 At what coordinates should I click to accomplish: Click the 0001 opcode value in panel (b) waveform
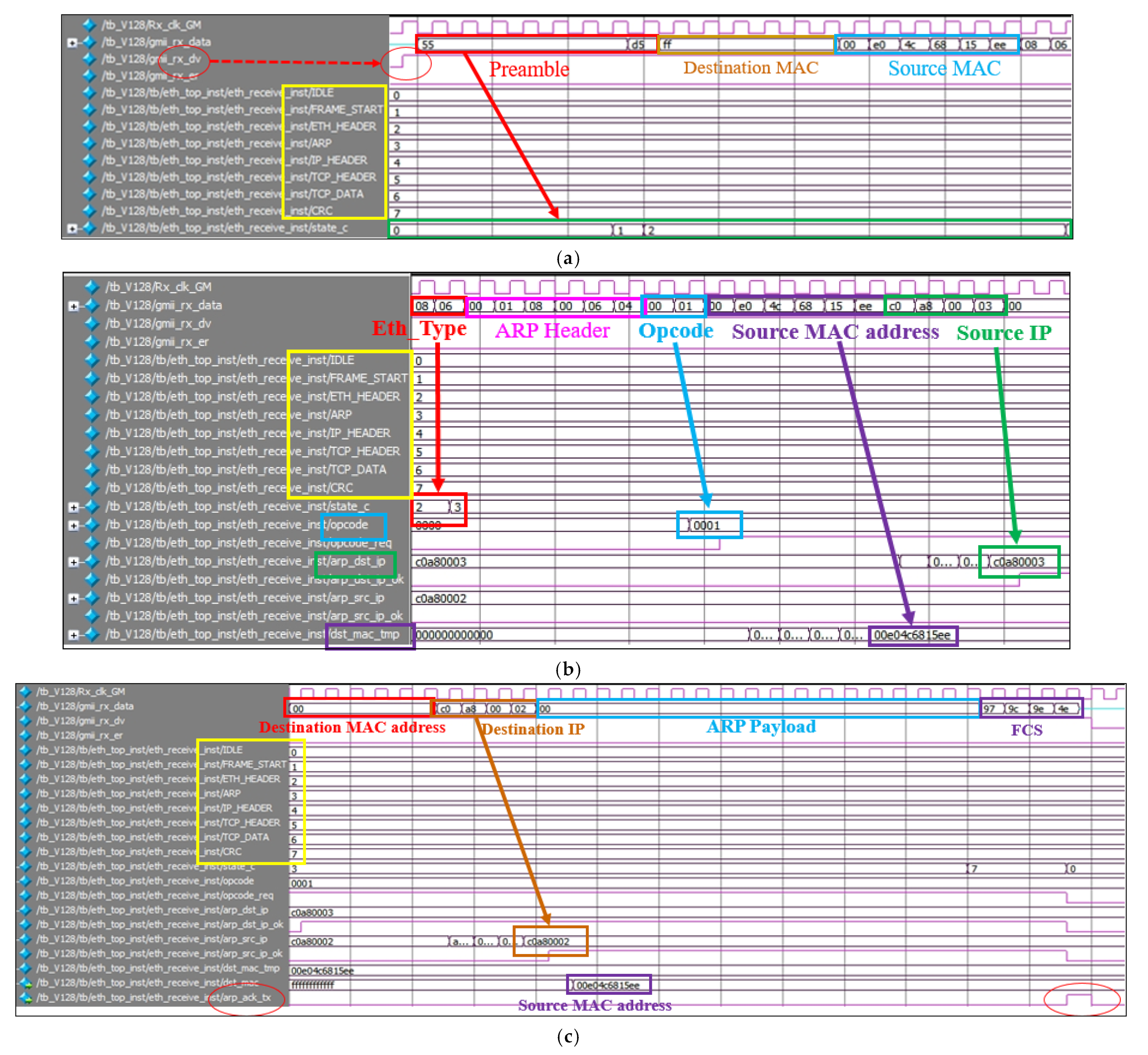point(707,525)
